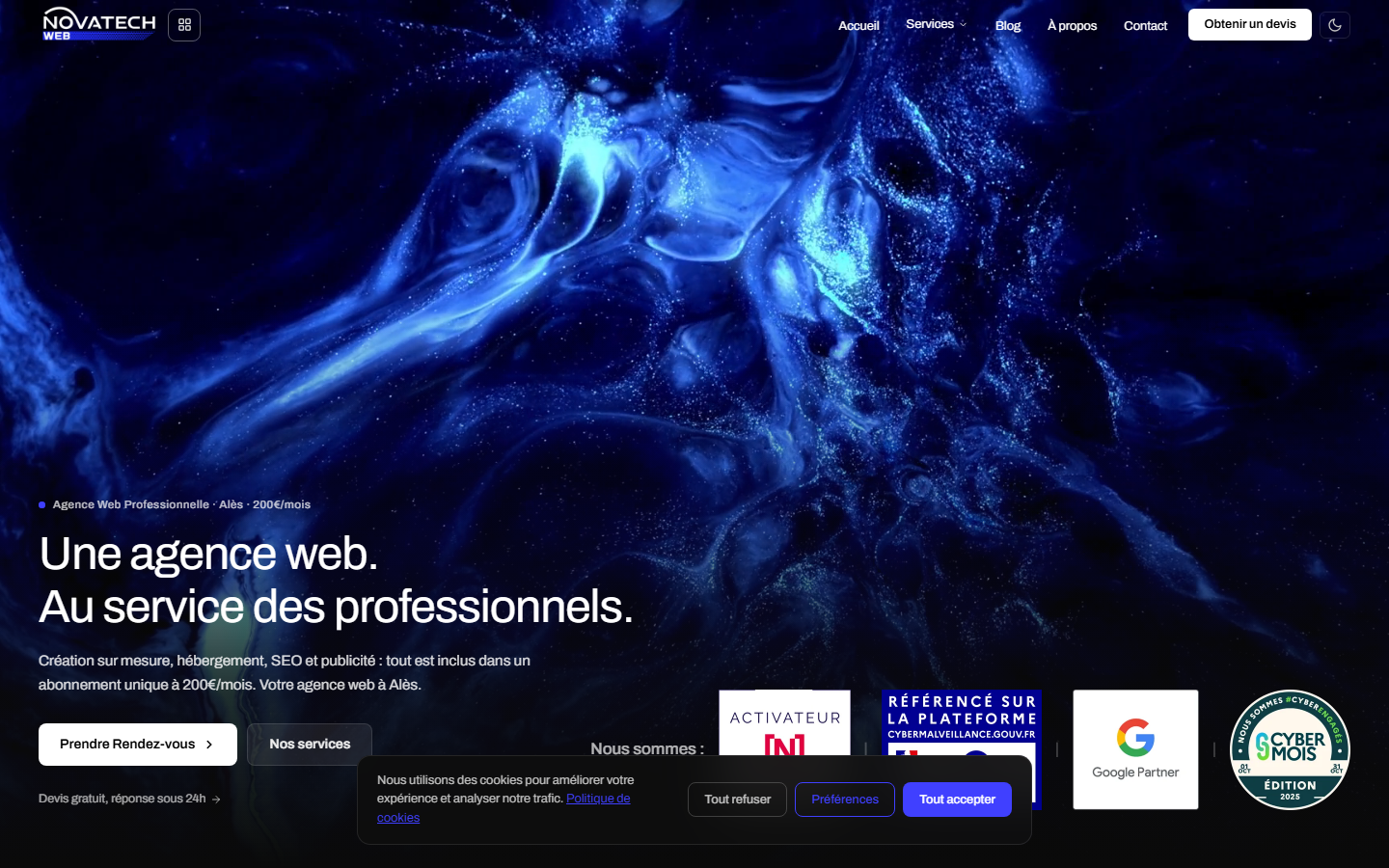Go to the Accueil page
Viewport: 1389px width, 868px height.
(858, 25)
